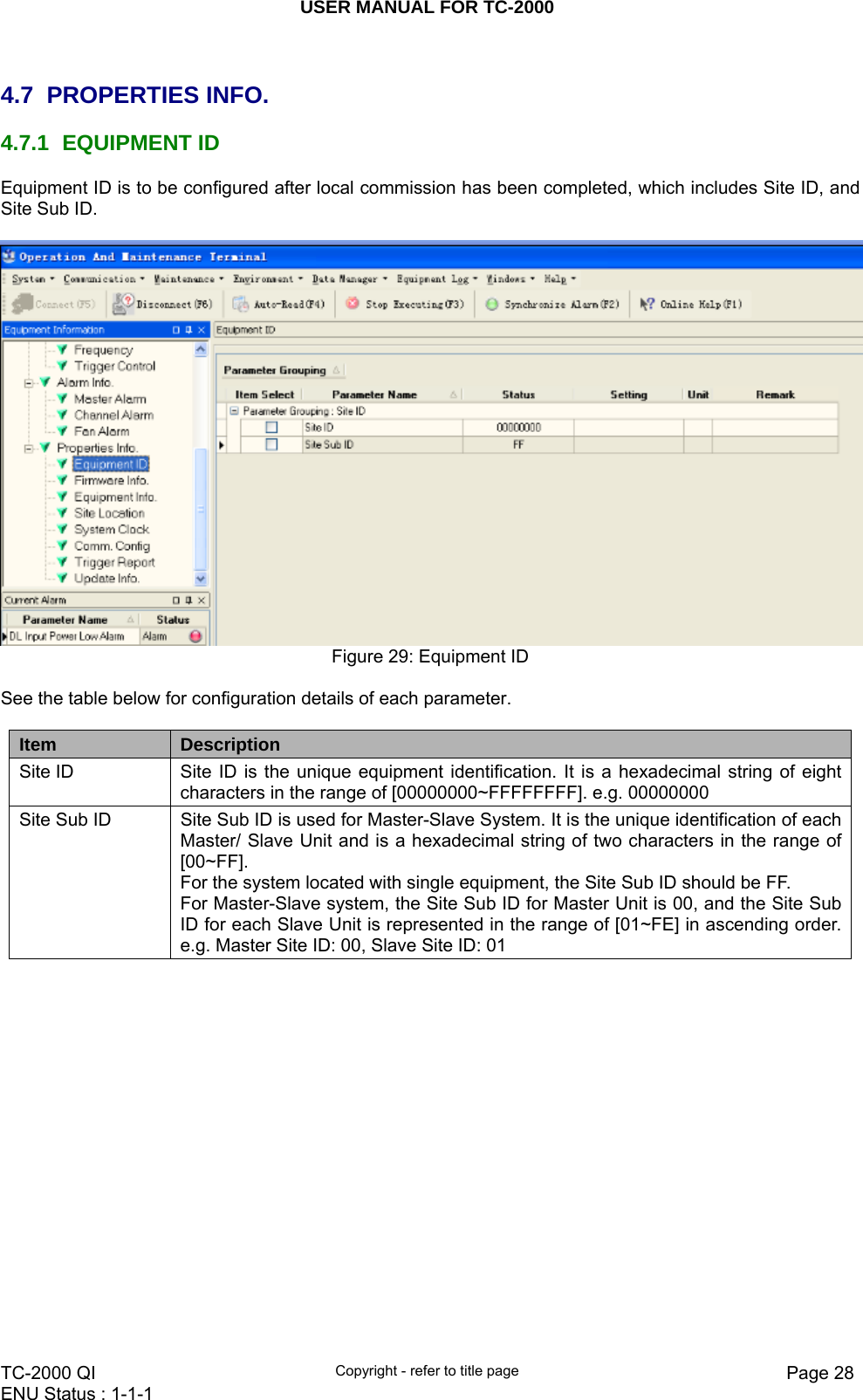Click the Remark column header

775,395
